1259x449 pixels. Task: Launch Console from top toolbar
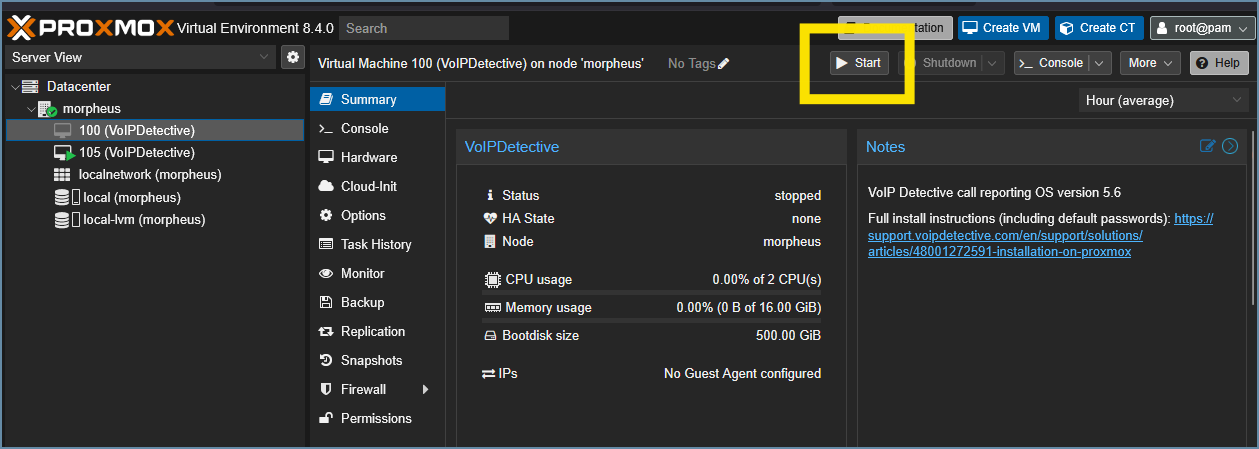coord(1052,63)
